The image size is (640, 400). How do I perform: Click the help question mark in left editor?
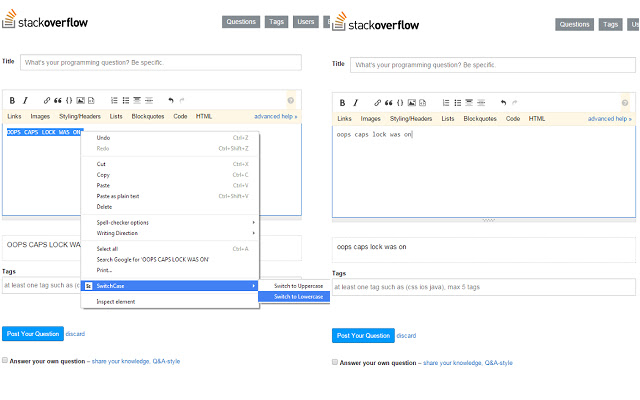click(x=290, y=101)
